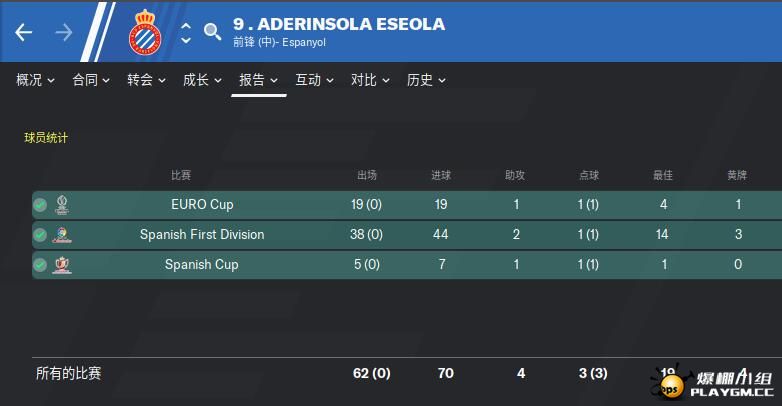This screenshot has height=406, width=782.
Task: Expand the 概况 dropdown menu
Action: 35,80
